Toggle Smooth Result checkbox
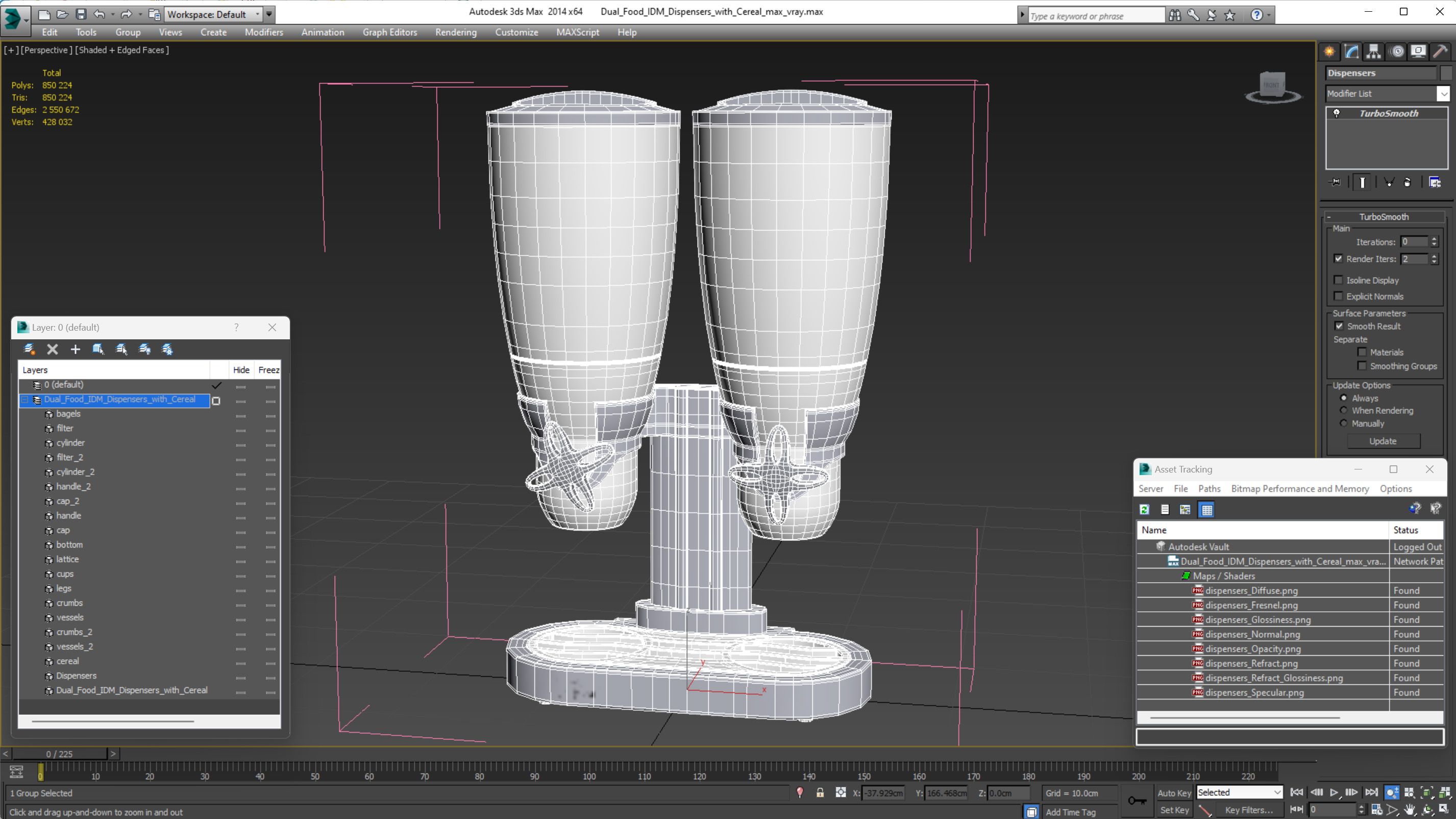This screenshot has width=1456, height=819. 1339,326
